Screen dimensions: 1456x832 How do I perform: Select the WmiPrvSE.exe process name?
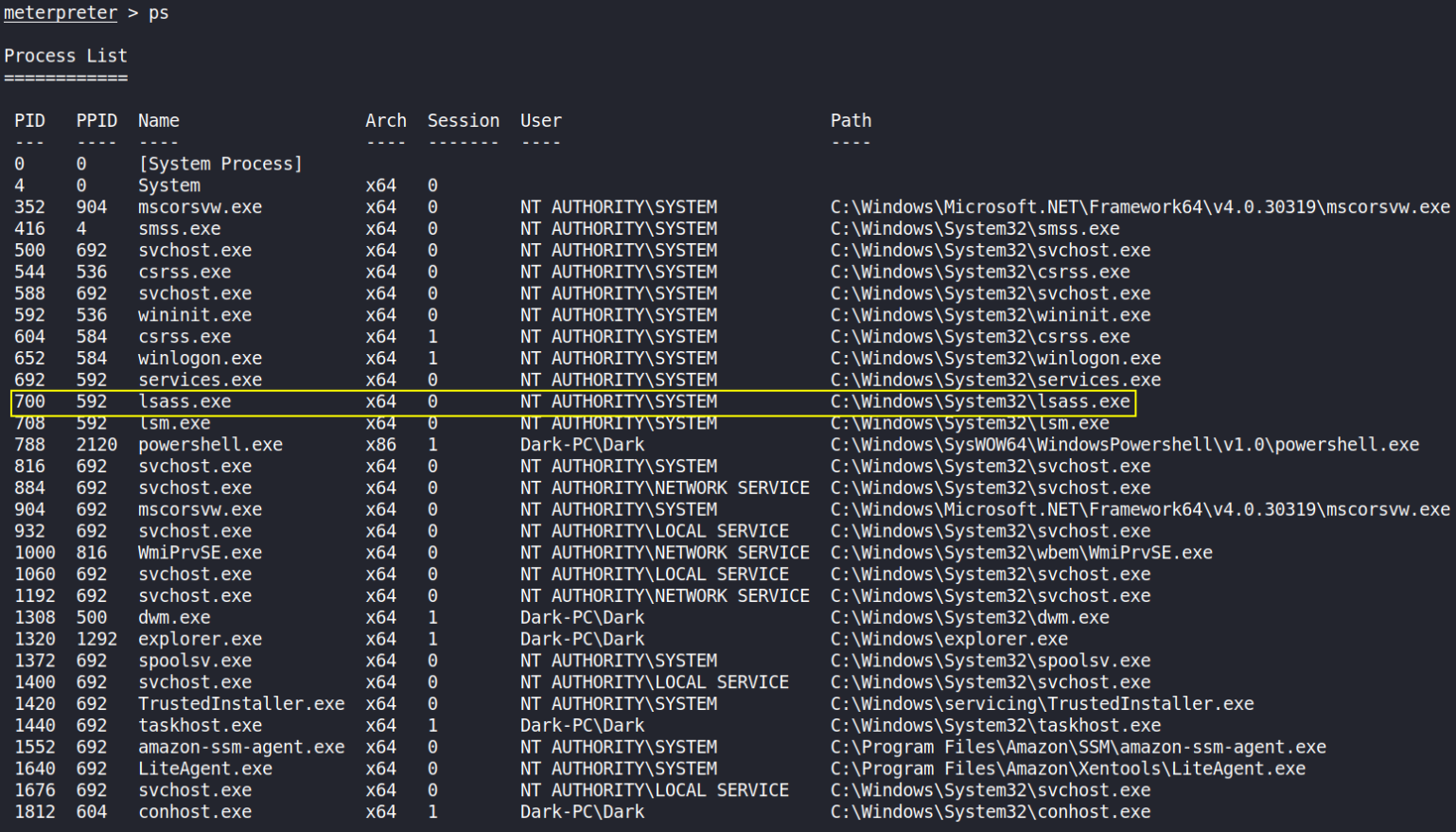200,553
